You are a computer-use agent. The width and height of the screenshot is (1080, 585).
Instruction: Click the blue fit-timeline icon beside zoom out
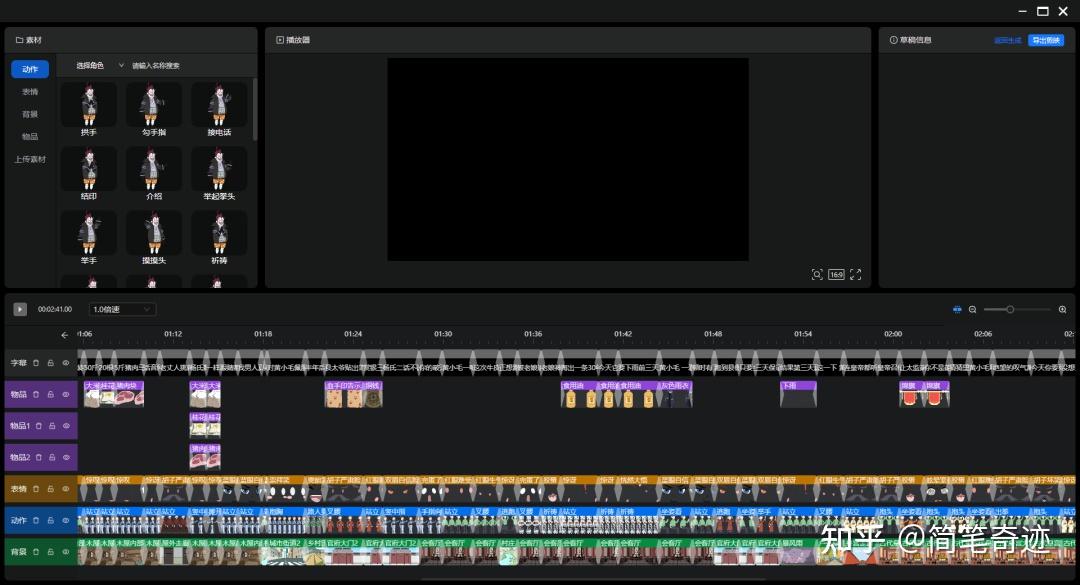coord(957,309)
